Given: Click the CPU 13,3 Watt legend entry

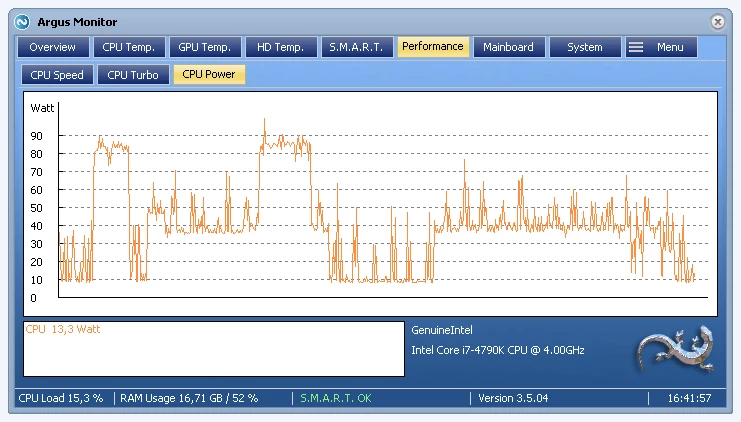Looking at the screenshot, I should click(63, 329).
